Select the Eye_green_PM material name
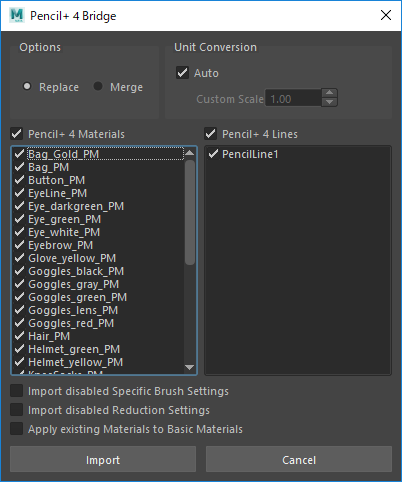 (65, 219)
